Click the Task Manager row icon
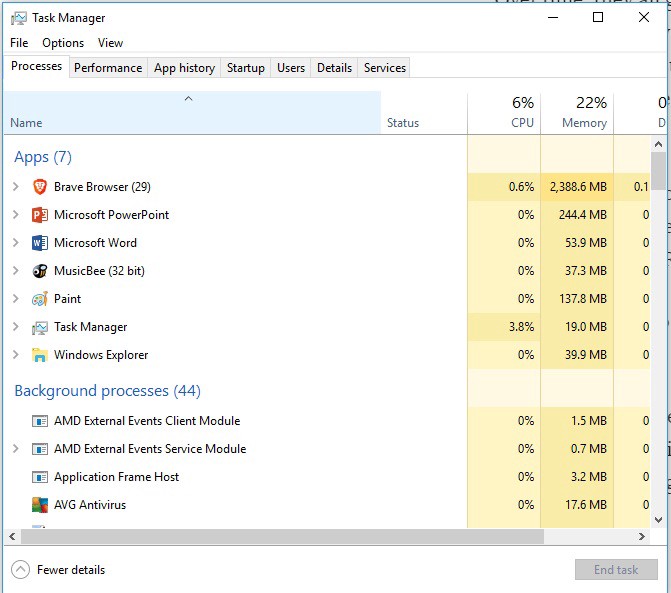The height and width of the screenshot is (593, 671). 40,327
